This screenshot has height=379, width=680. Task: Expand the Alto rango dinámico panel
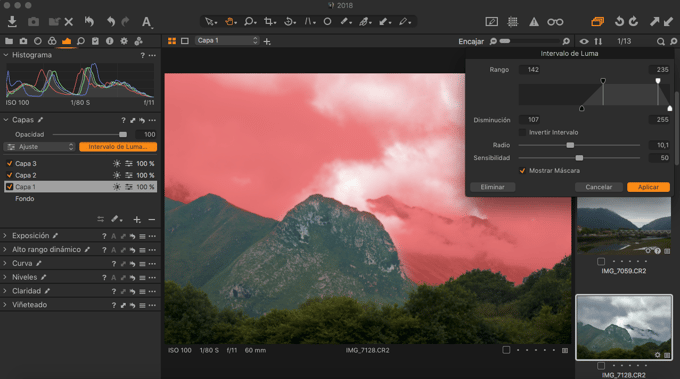[5, 249]
